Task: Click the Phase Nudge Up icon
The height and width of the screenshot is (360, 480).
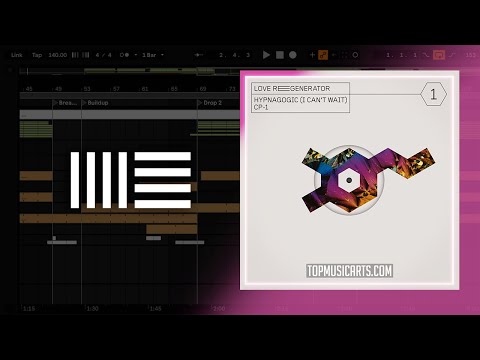Action: click(86, 55)
